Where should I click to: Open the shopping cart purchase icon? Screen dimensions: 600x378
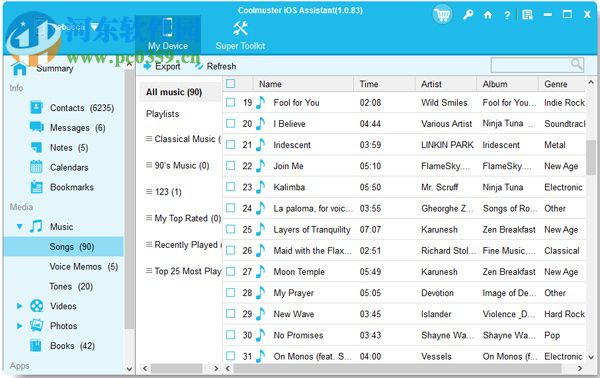coord(442,15)
